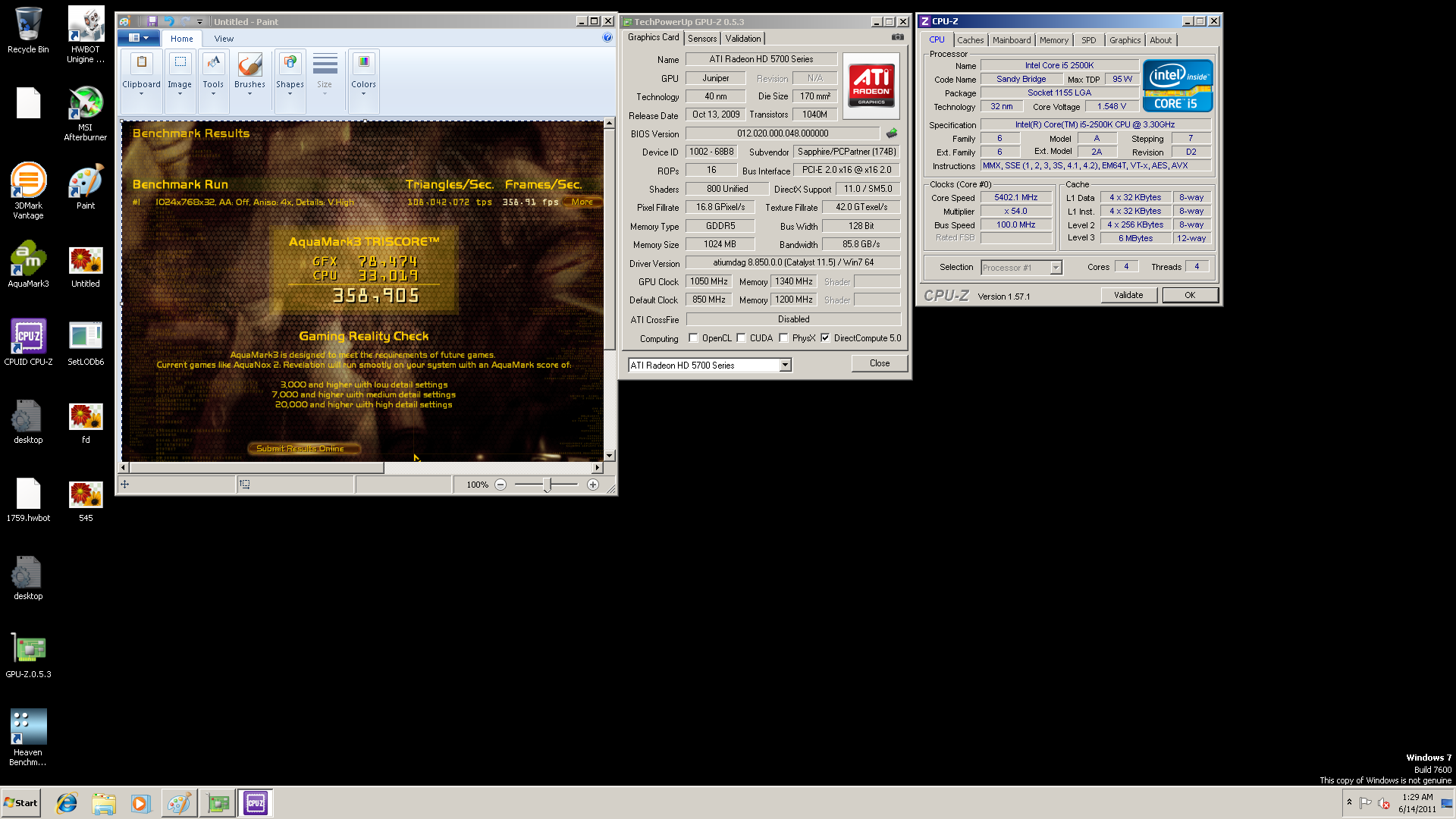Click the GPU-Z screenshot camera icon
Image resolution: width=1456 pixels, height=819 pixels.
[x=898, y=37]
